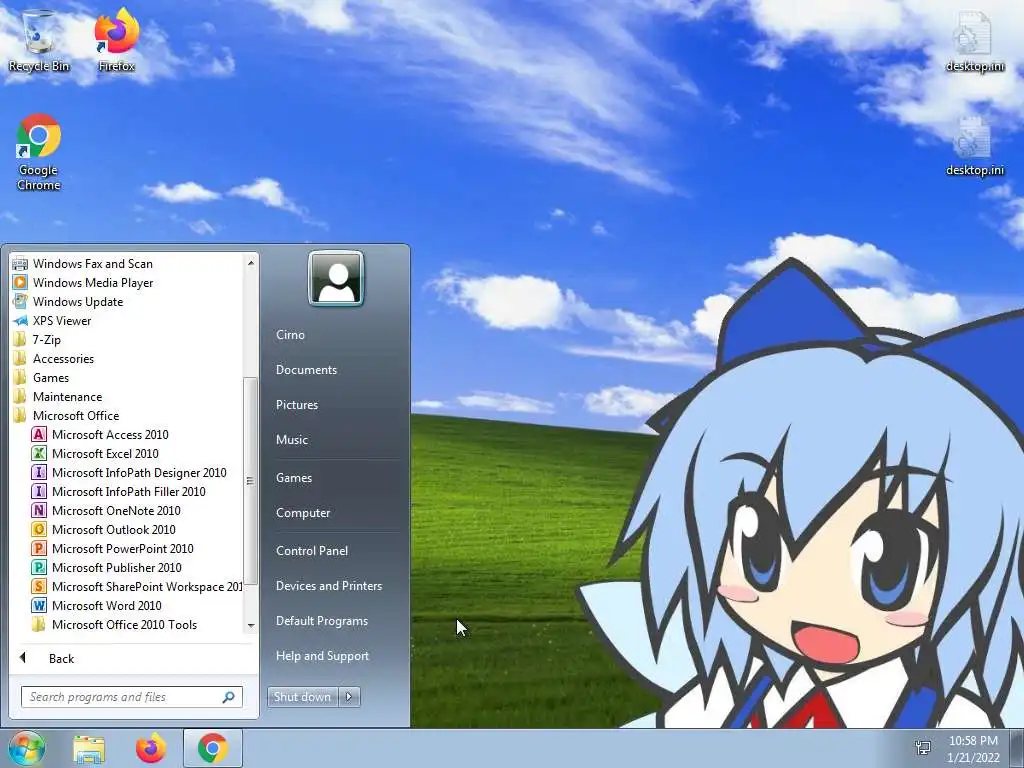This screenshot has height=768, width=1024.
Task: Open Microsoft InfoPath Designer 2010
Action: tap(129, 472)
